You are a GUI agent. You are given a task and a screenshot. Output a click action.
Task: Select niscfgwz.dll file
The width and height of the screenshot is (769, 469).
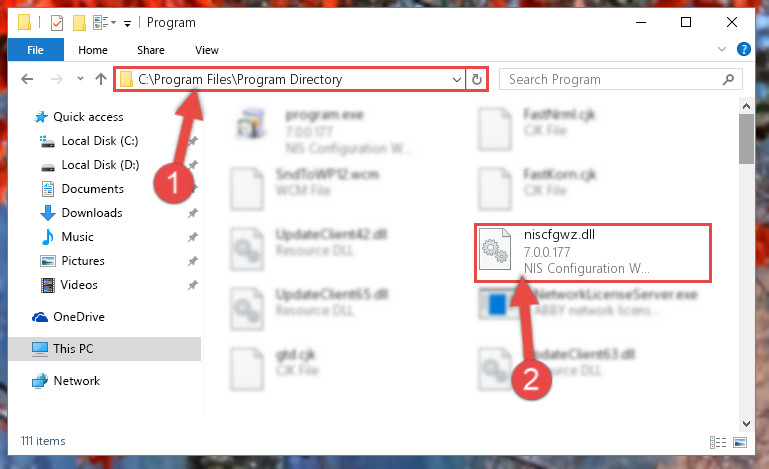592,253
